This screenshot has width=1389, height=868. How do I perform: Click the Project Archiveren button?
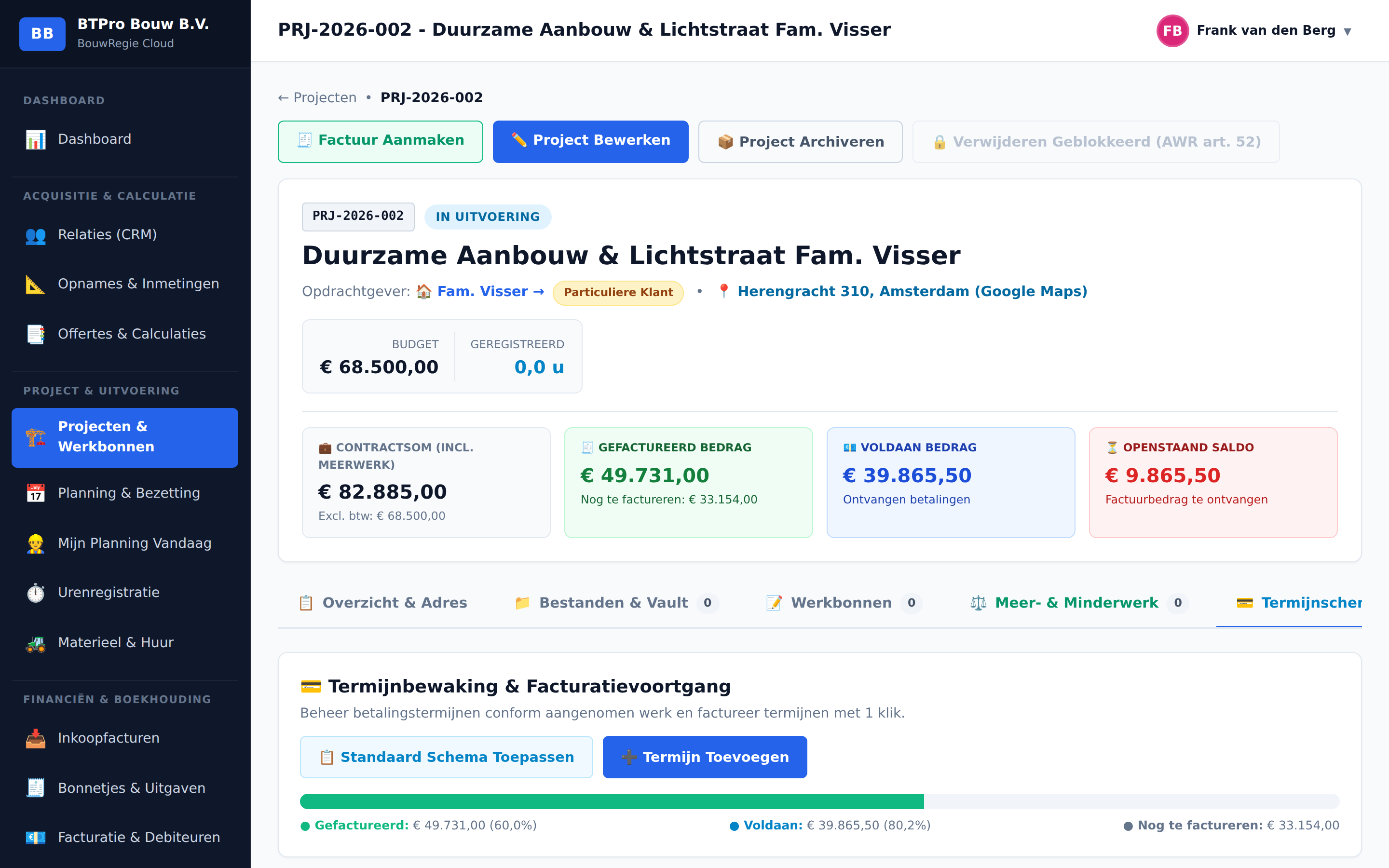point(800,141)
